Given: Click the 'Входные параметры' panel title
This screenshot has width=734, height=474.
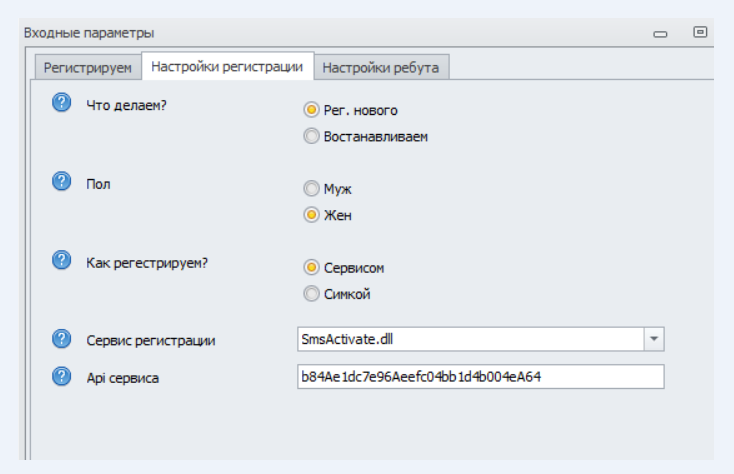Looking at the screenshot, I should 89,34.
